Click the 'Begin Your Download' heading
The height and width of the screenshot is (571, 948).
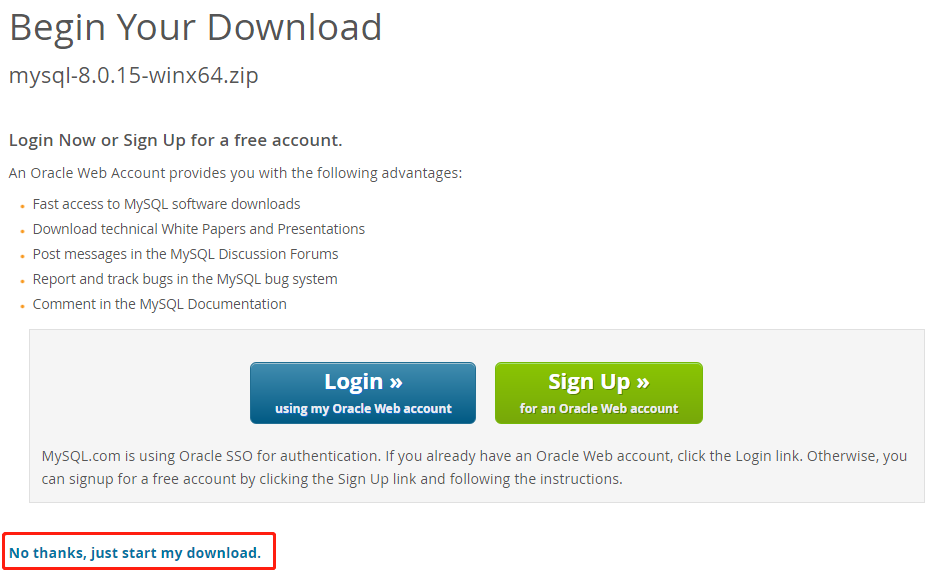tap(196, 28)
